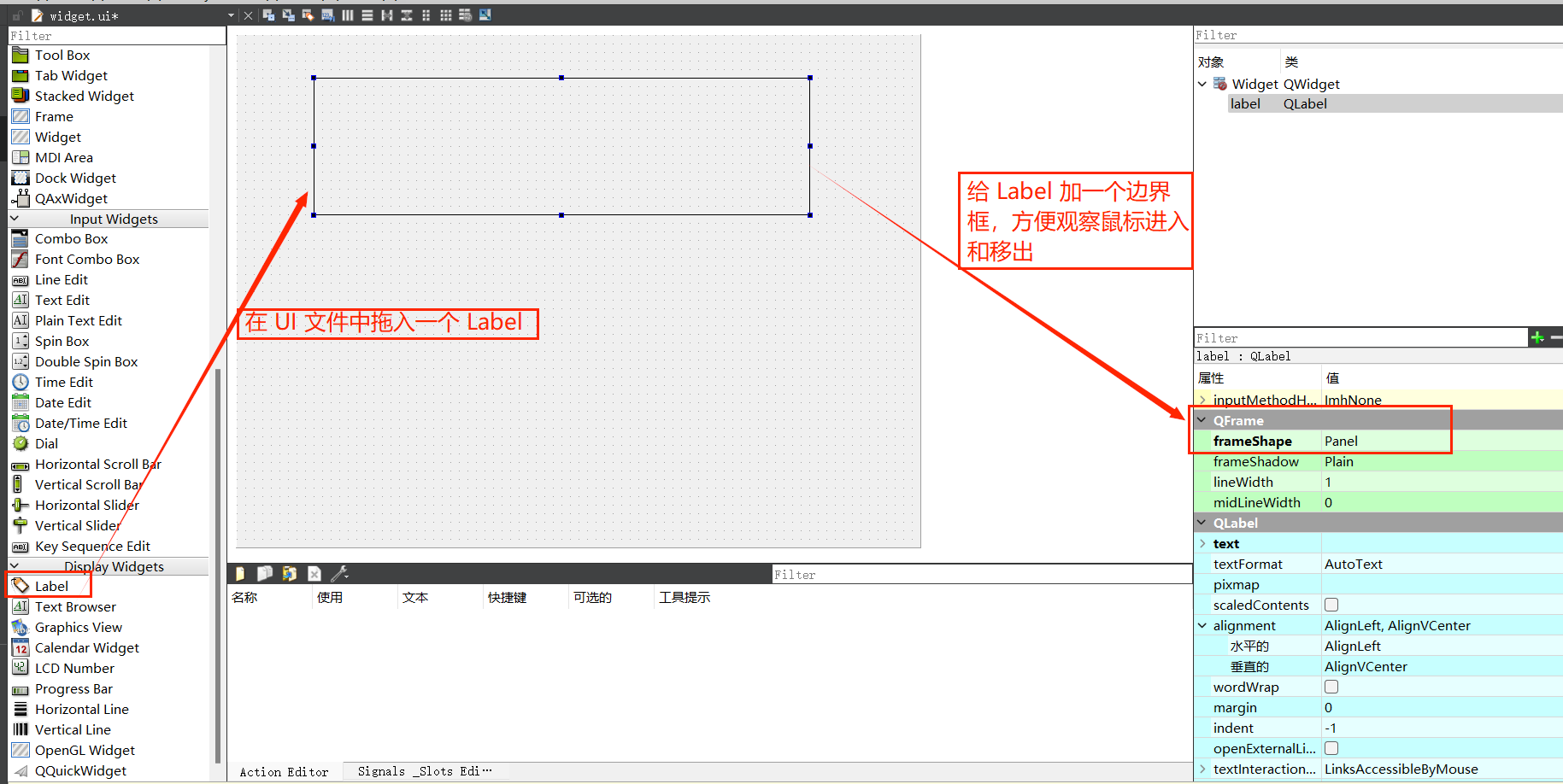Screen dimensions: 1563x784
Task: Pick the Dial widget
Action: coord(46,443)
